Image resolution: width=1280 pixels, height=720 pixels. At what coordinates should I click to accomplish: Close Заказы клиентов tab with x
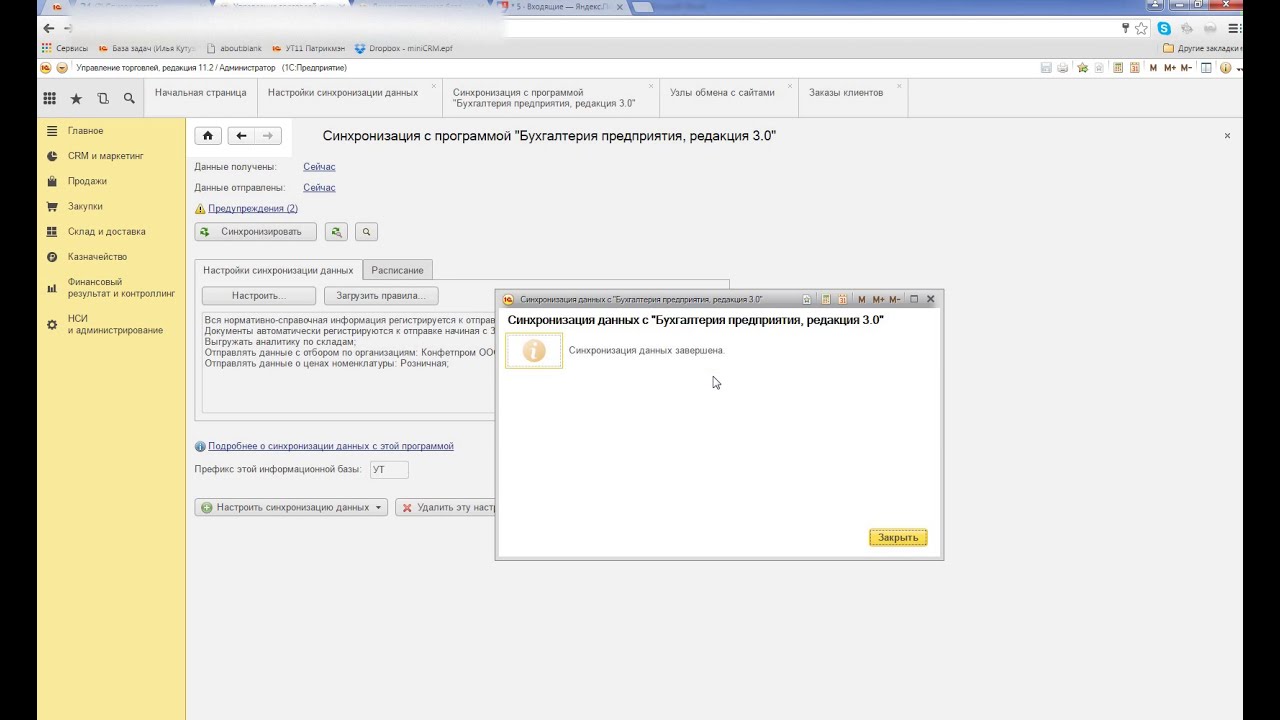899,86
